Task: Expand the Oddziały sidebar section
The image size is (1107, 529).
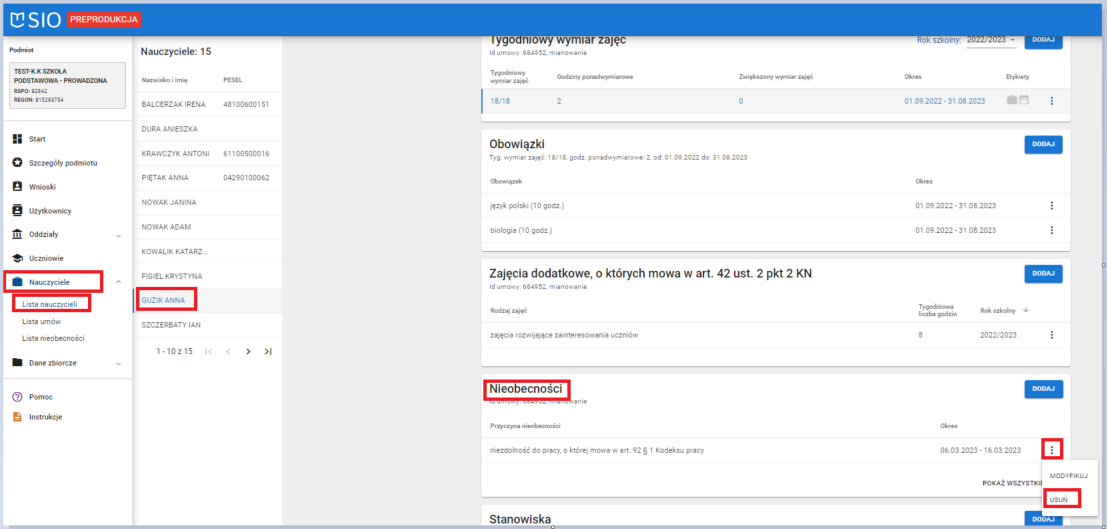Action: click(119, 235)
